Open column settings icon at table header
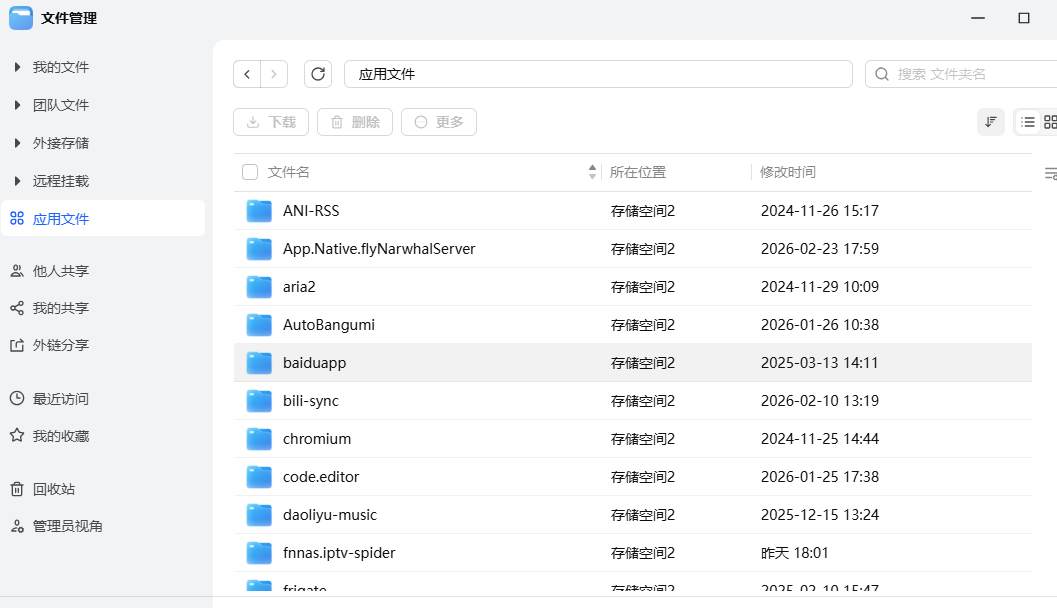This screenshot has height=608, width=1057. (x=1050, y=173)
